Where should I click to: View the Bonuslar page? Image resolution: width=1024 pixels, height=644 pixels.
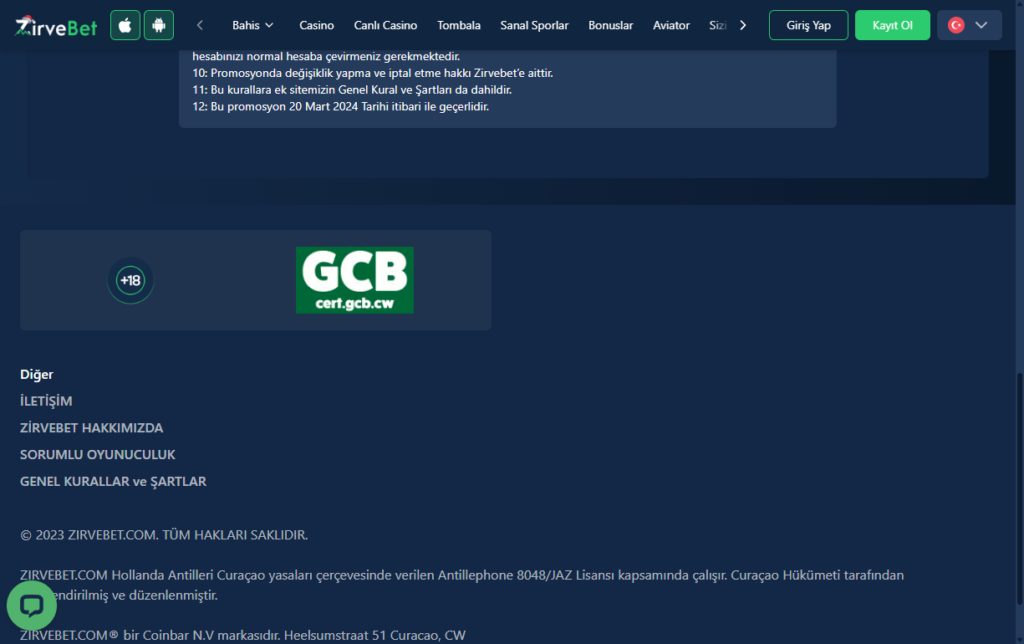click(x=611, y=25)
